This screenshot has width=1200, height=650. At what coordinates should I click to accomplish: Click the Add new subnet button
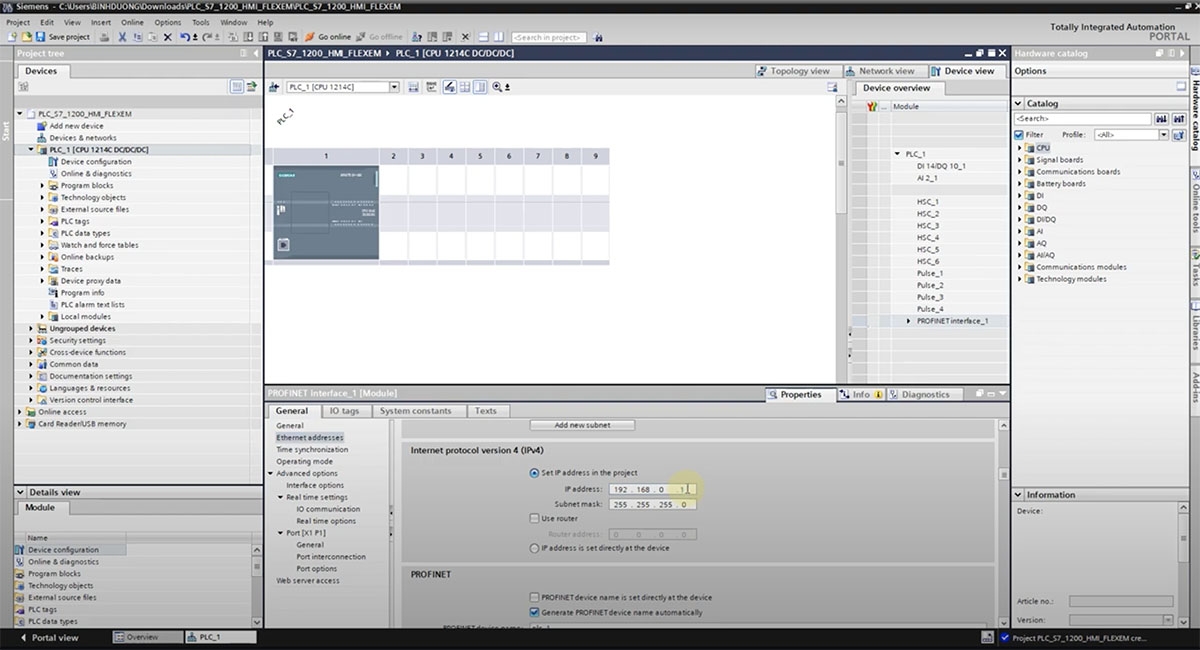coord(582,425)
